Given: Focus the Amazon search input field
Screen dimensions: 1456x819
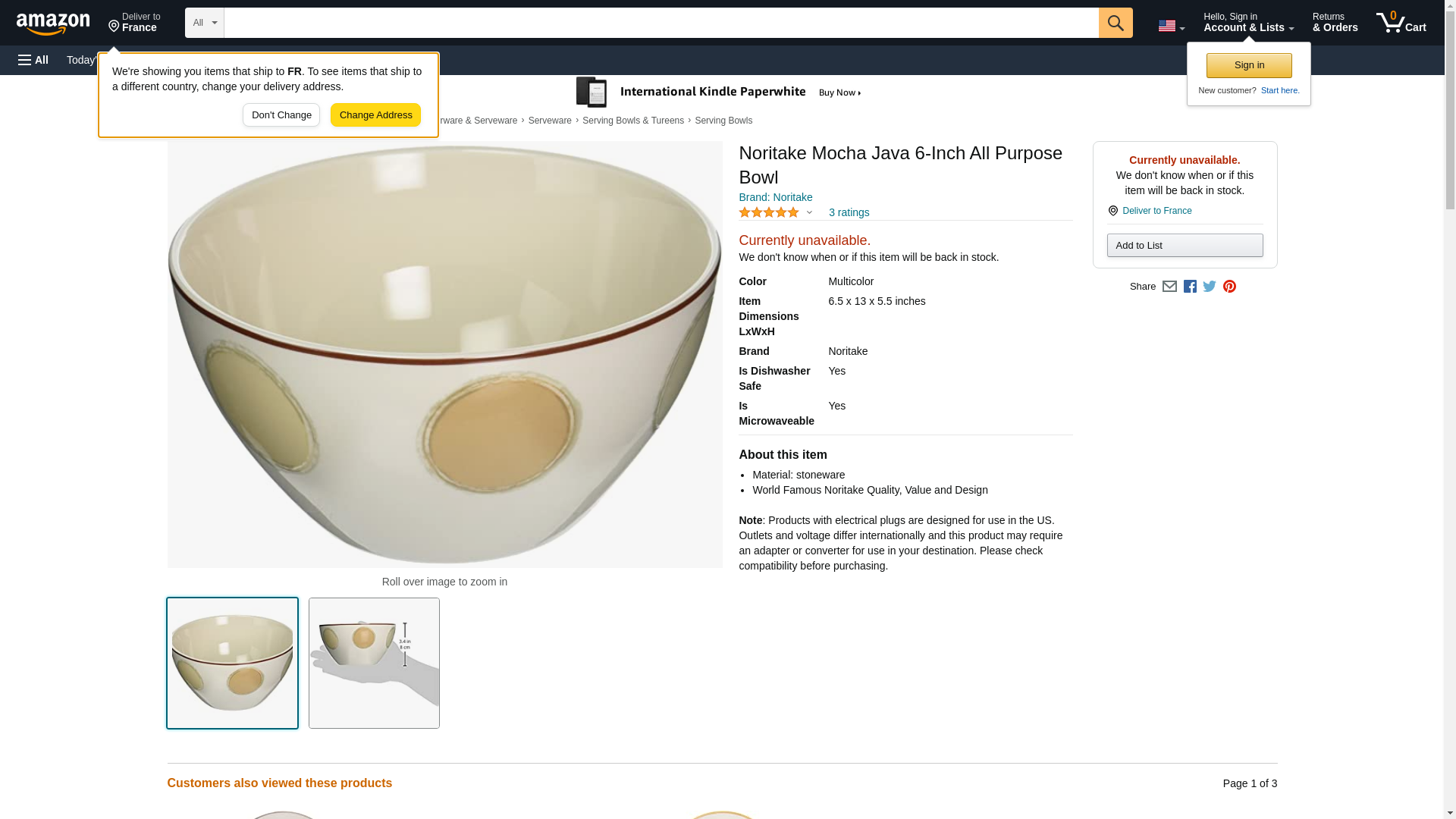Looking at the screenshot, I should 661,23.
